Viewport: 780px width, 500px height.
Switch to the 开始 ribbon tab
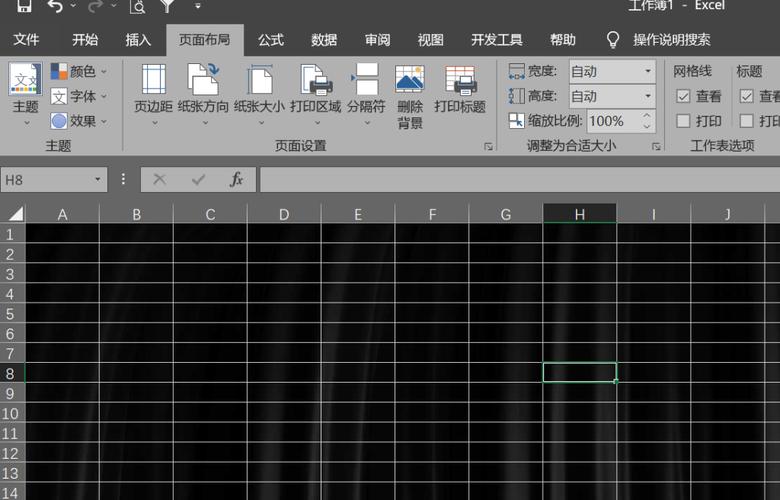pyautogui.click(x=85, y=40)
